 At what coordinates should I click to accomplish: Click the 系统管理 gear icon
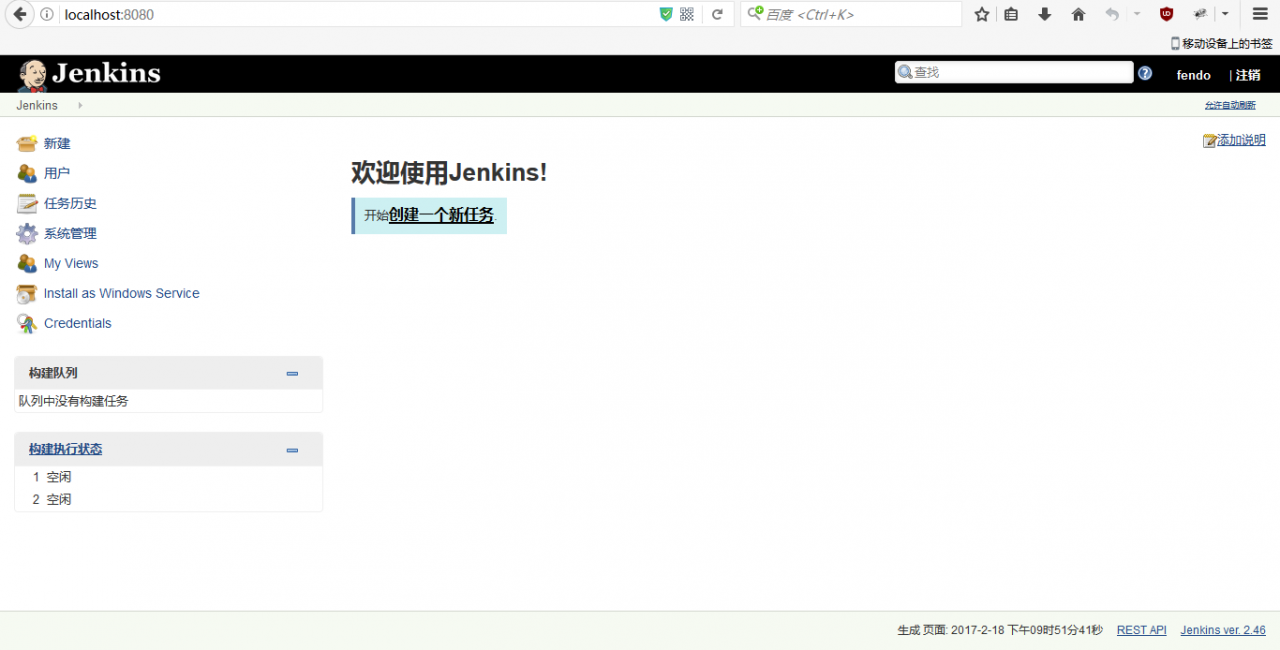[27, 233]
